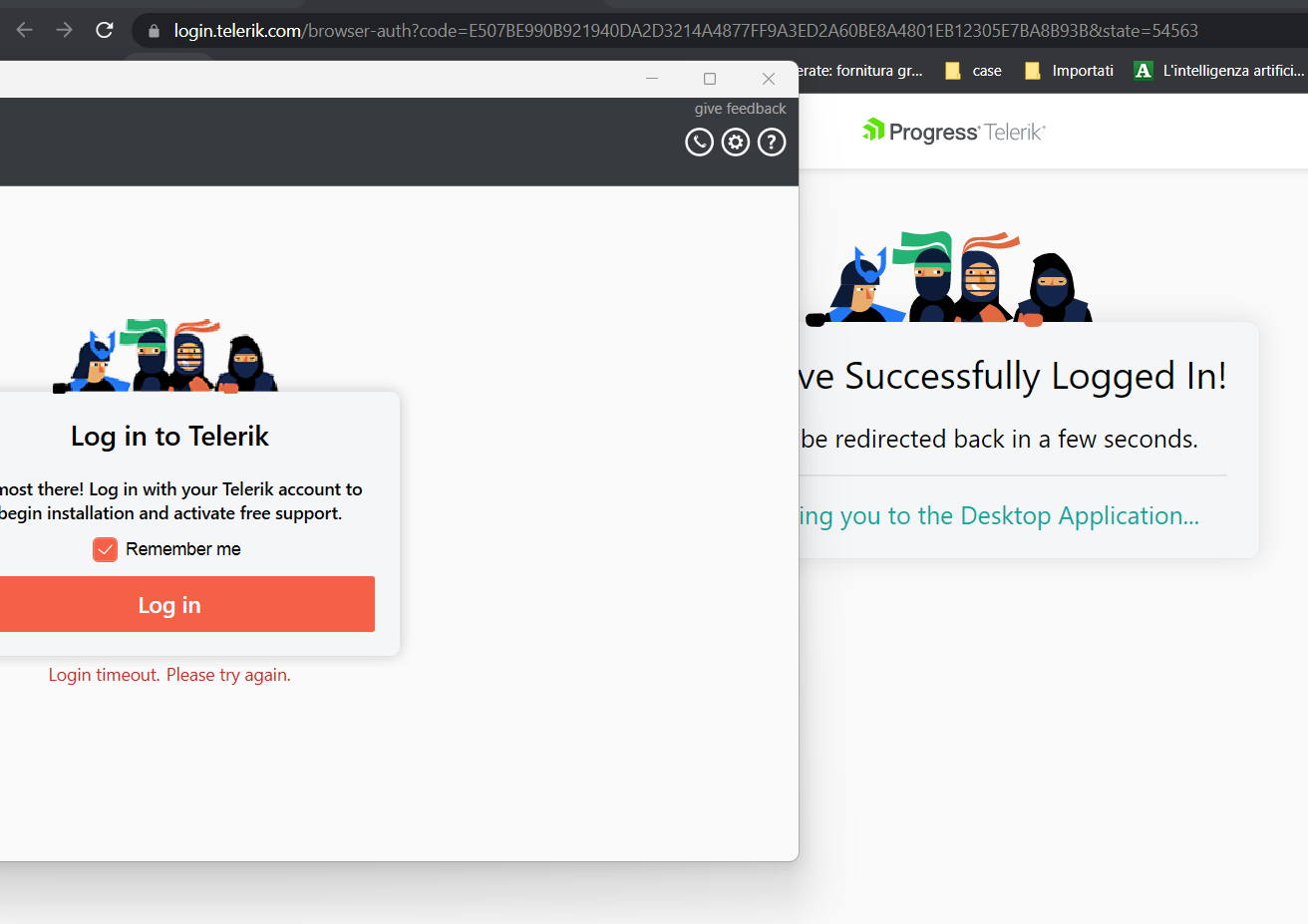Open installer settings via the gear icon
1308x924 pixels.
click(736, 143)
